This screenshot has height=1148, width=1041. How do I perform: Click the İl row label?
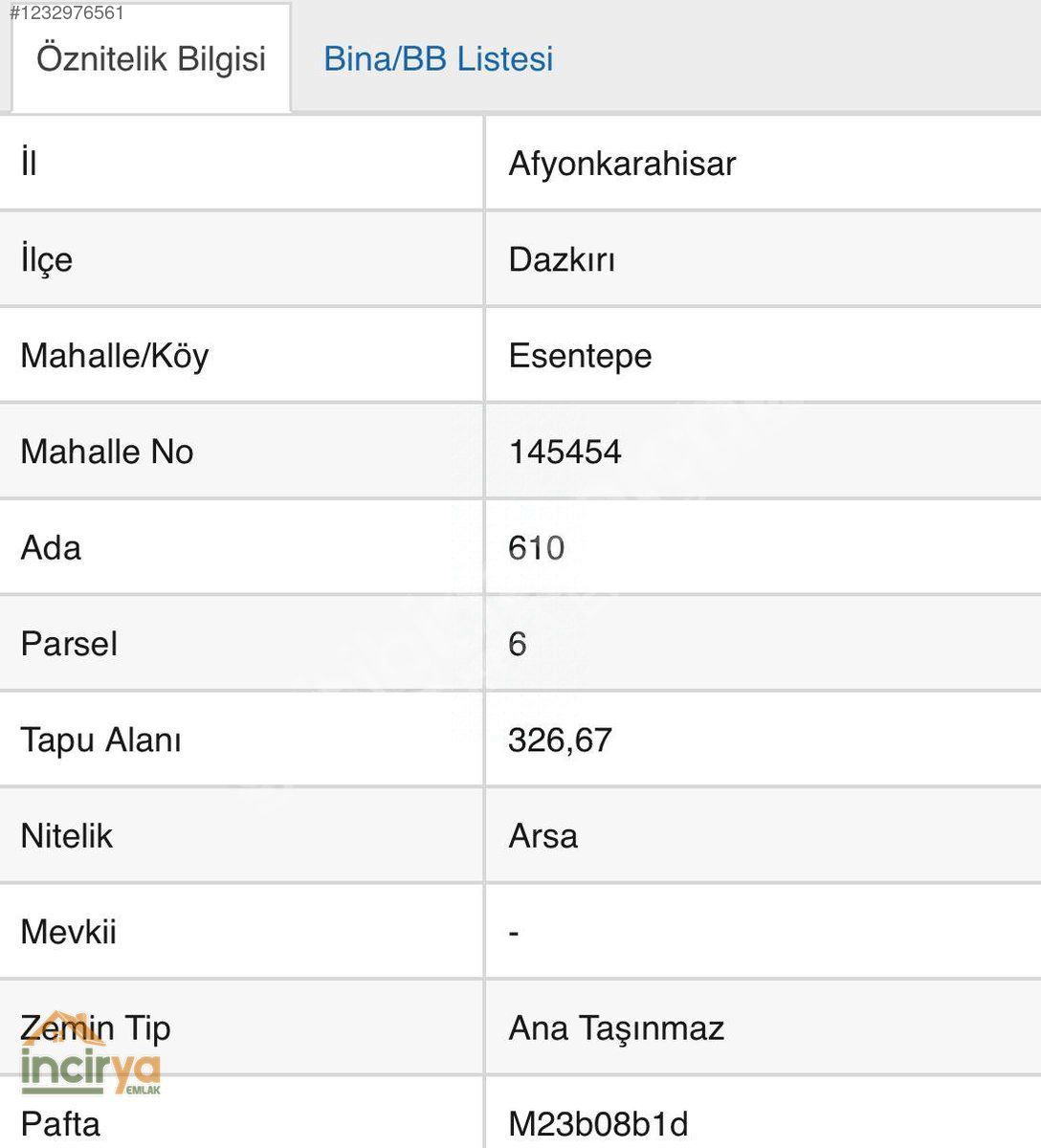click(x=29, y=164)
